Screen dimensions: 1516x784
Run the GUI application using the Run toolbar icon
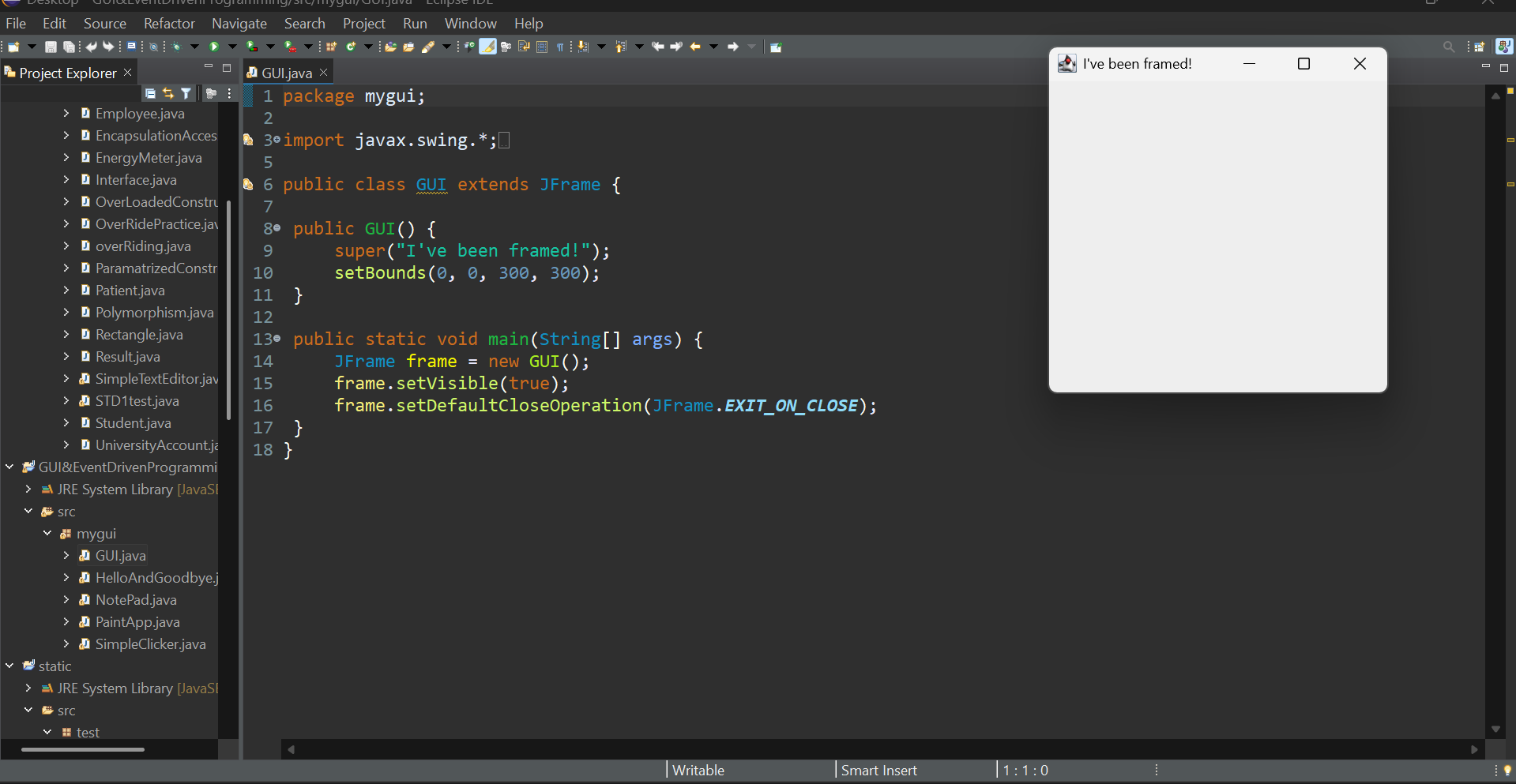coord(214,47)
